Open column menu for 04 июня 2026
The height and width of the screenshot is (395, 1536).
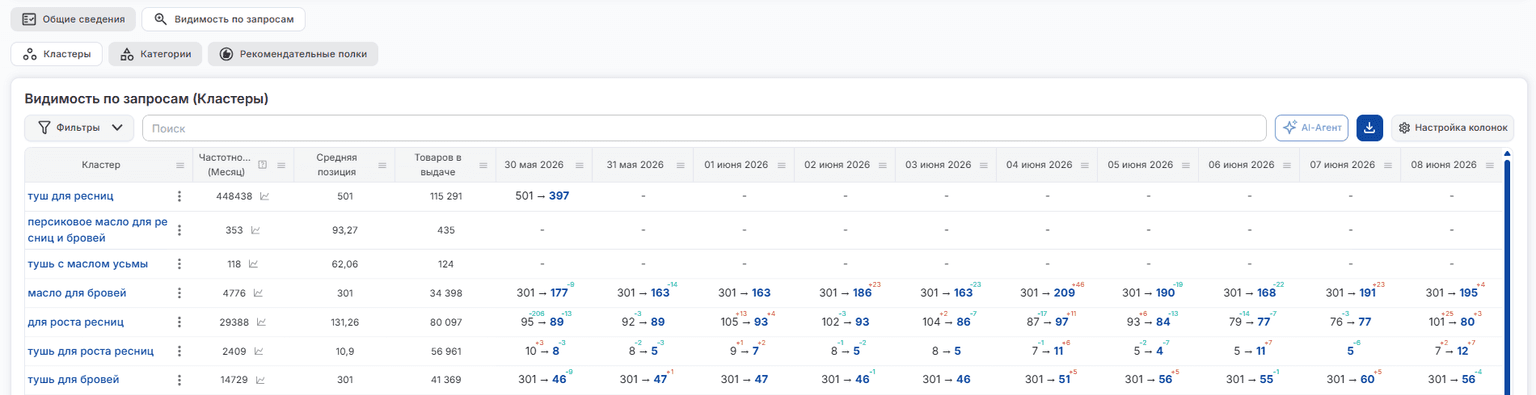1084,165
